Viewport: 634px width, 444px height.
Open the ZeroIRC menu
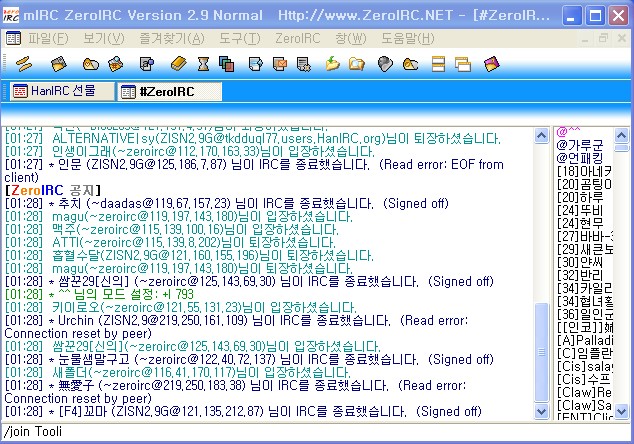(297, 39)
